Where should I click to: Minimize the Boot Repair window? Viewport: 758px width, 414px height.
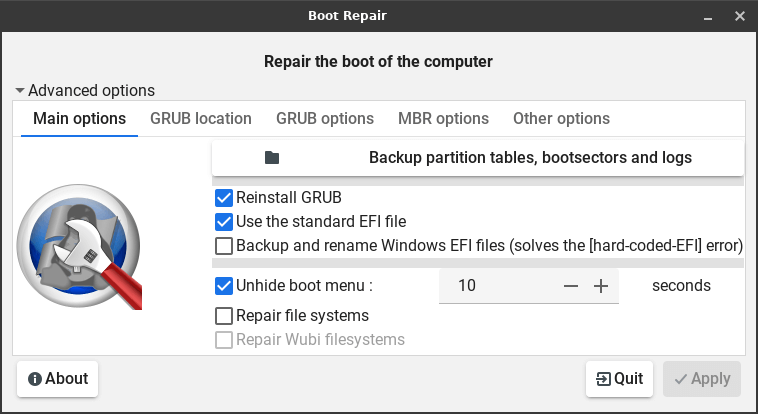point(708,16)
